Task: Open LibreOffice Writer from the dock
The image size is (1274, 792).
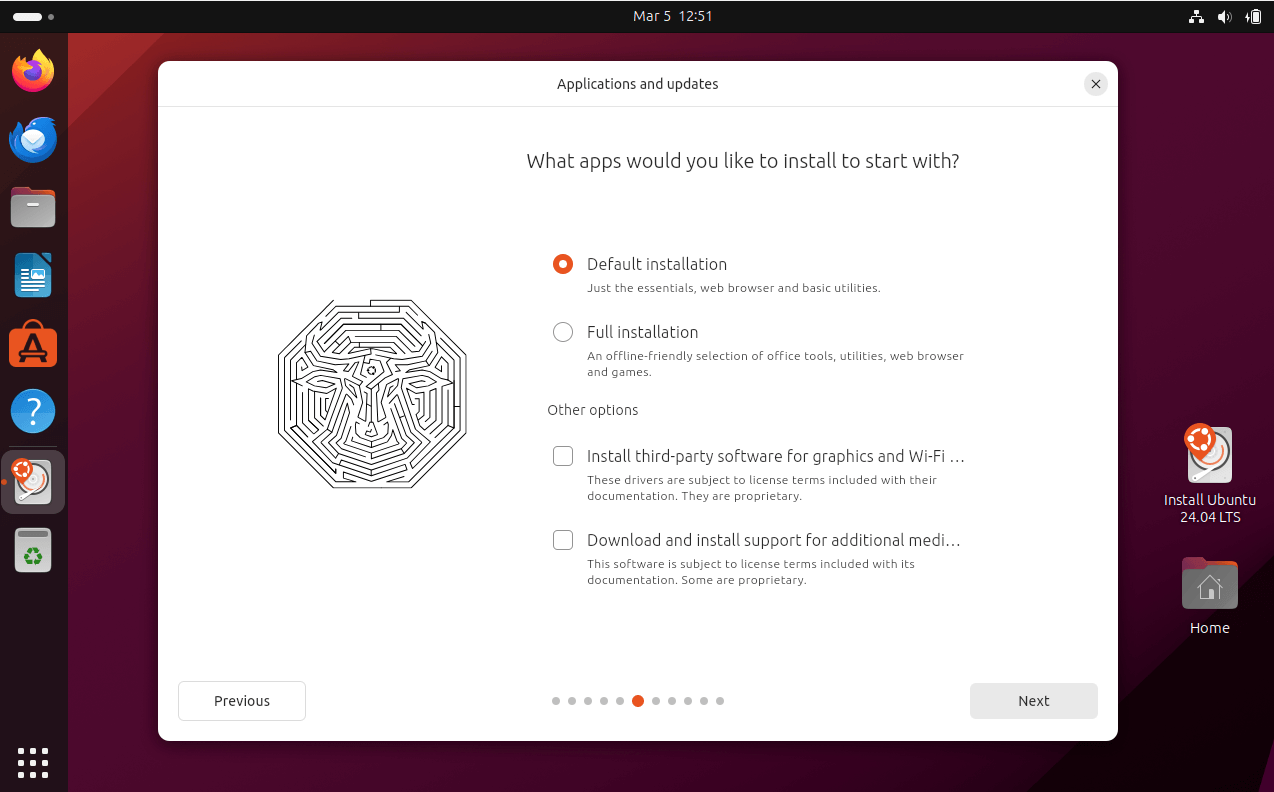Action: [33, 275]
